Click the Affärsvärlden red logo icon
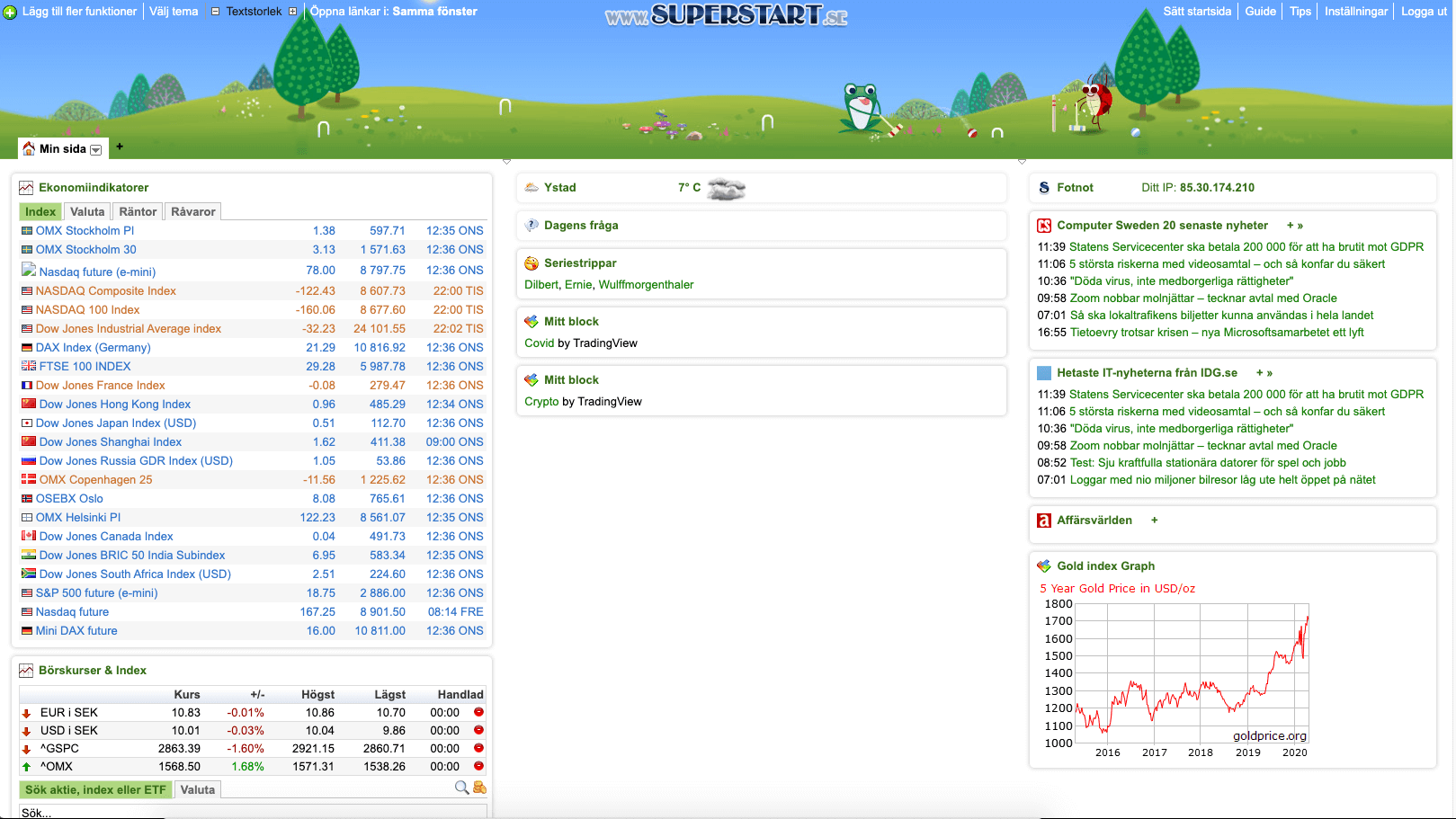The height and width of the screenshot is (819, 1456). (x=1044, y=521)
